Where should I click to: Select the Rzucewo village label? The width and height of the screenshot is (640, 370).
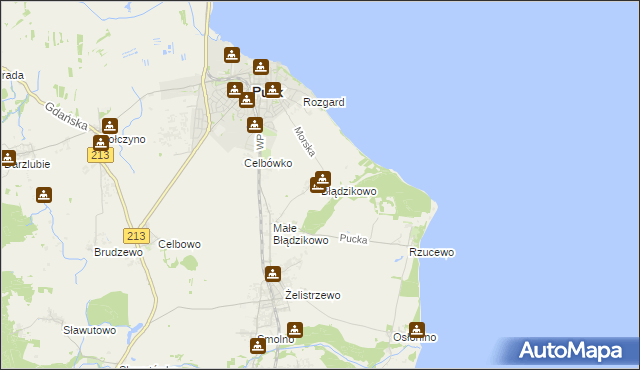coord(431,253)
